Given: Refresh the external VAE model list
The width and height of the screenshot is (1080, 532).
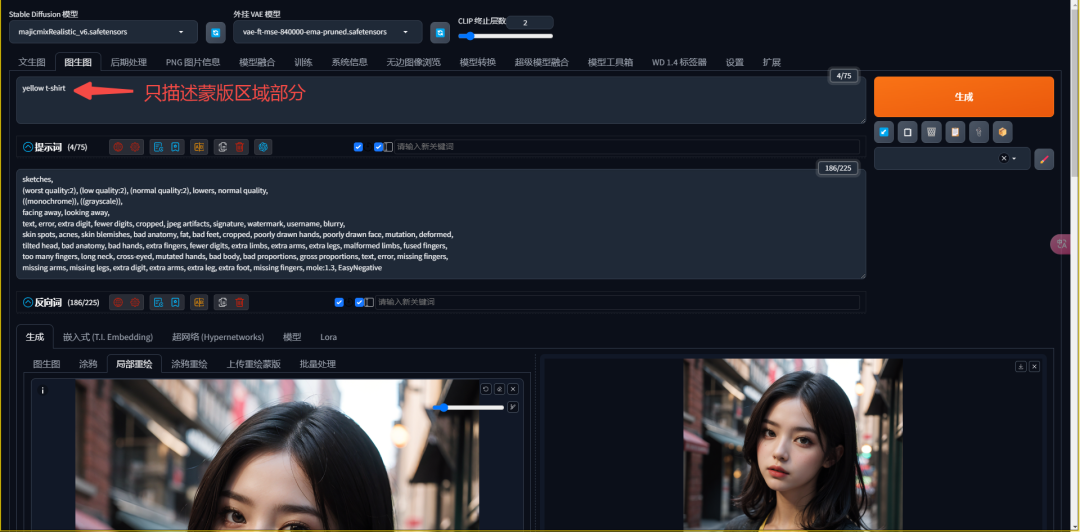Looking at the screenshot, I should [x=439, y=33].
